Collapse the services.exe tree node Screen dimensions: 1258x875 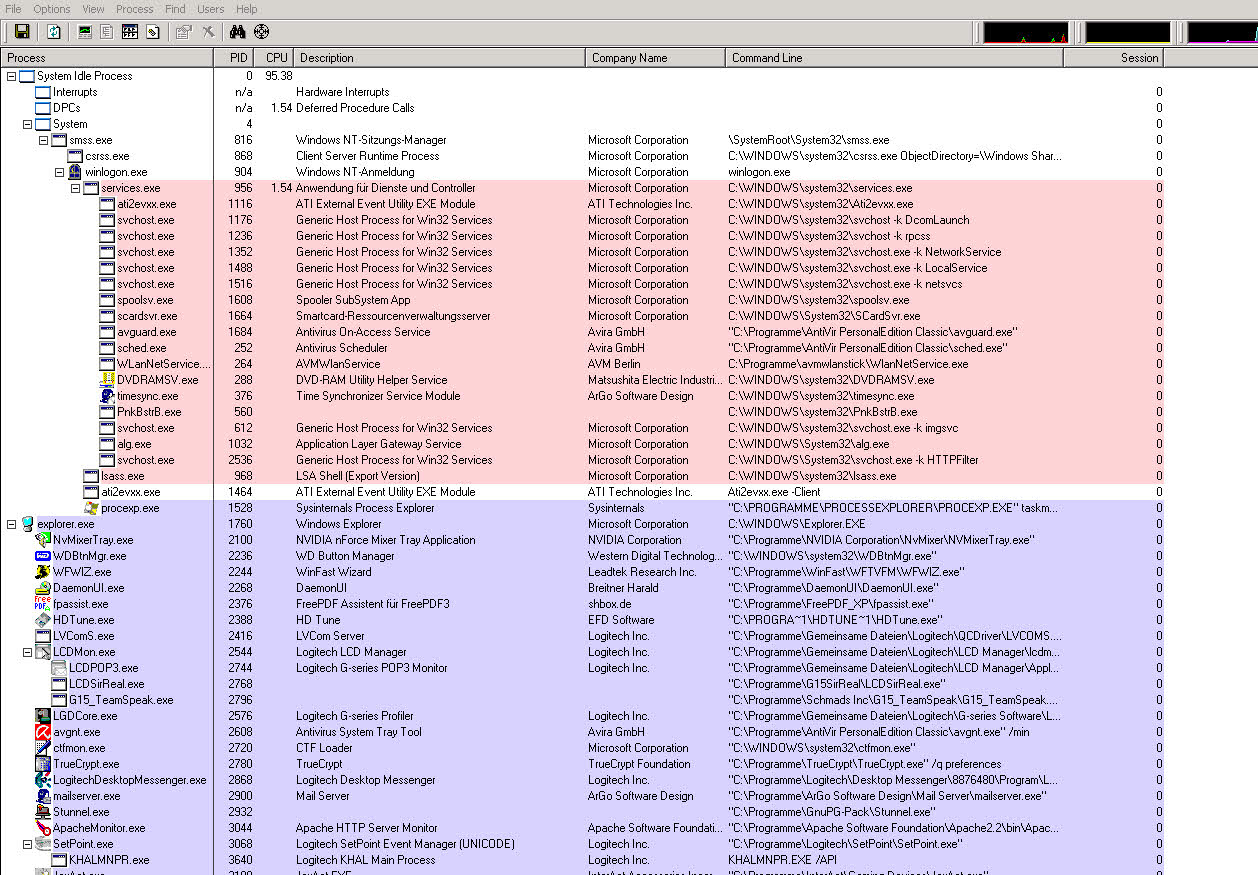[x=76, y=188]
